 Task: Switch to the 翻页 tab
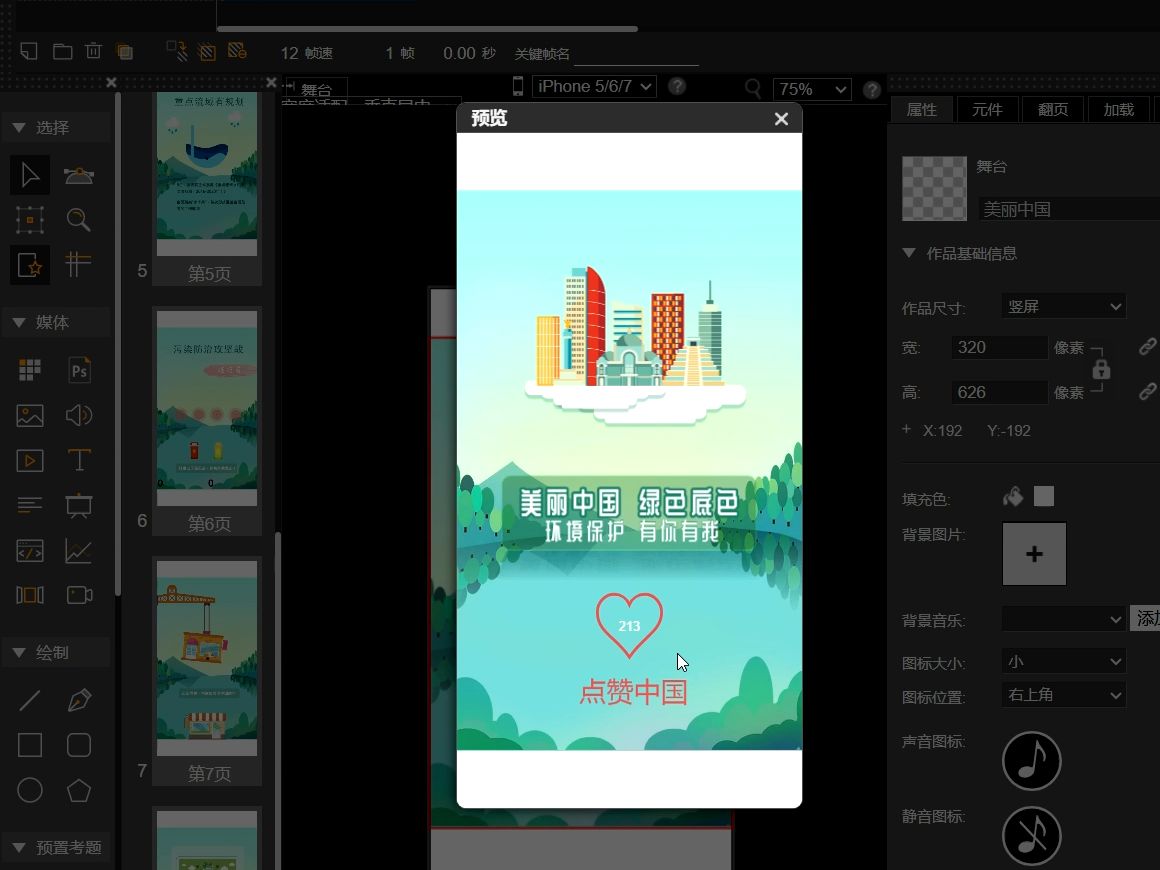pyautogui.click(x=1053, y=109)
